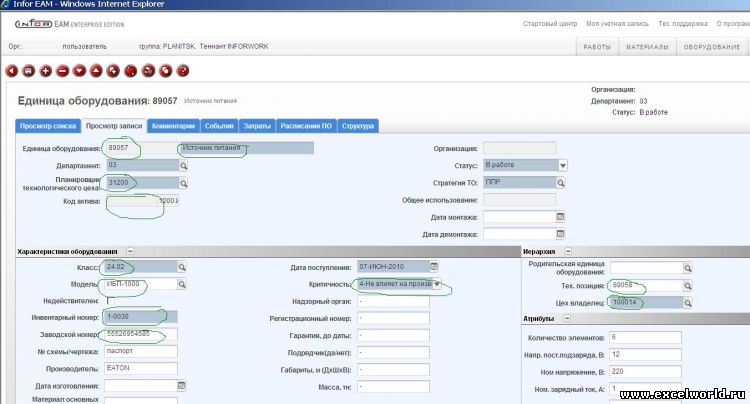Click the Оборудование navigation button
Image resolution: width=750 pixels, height=404 pixels.
pyautogui.click(x=711, y=46)
